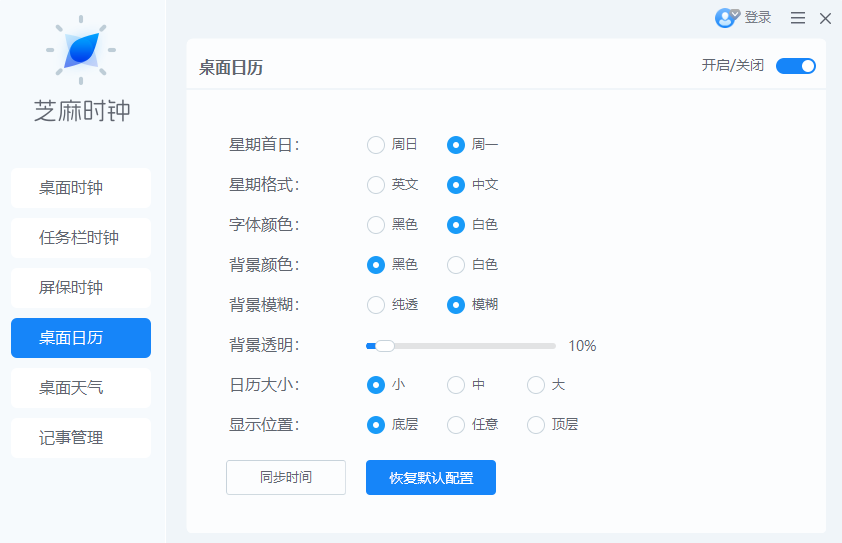The image size is (842, 543).
Task: Click the 同步时间 button
Action: (x=286, y=478)
